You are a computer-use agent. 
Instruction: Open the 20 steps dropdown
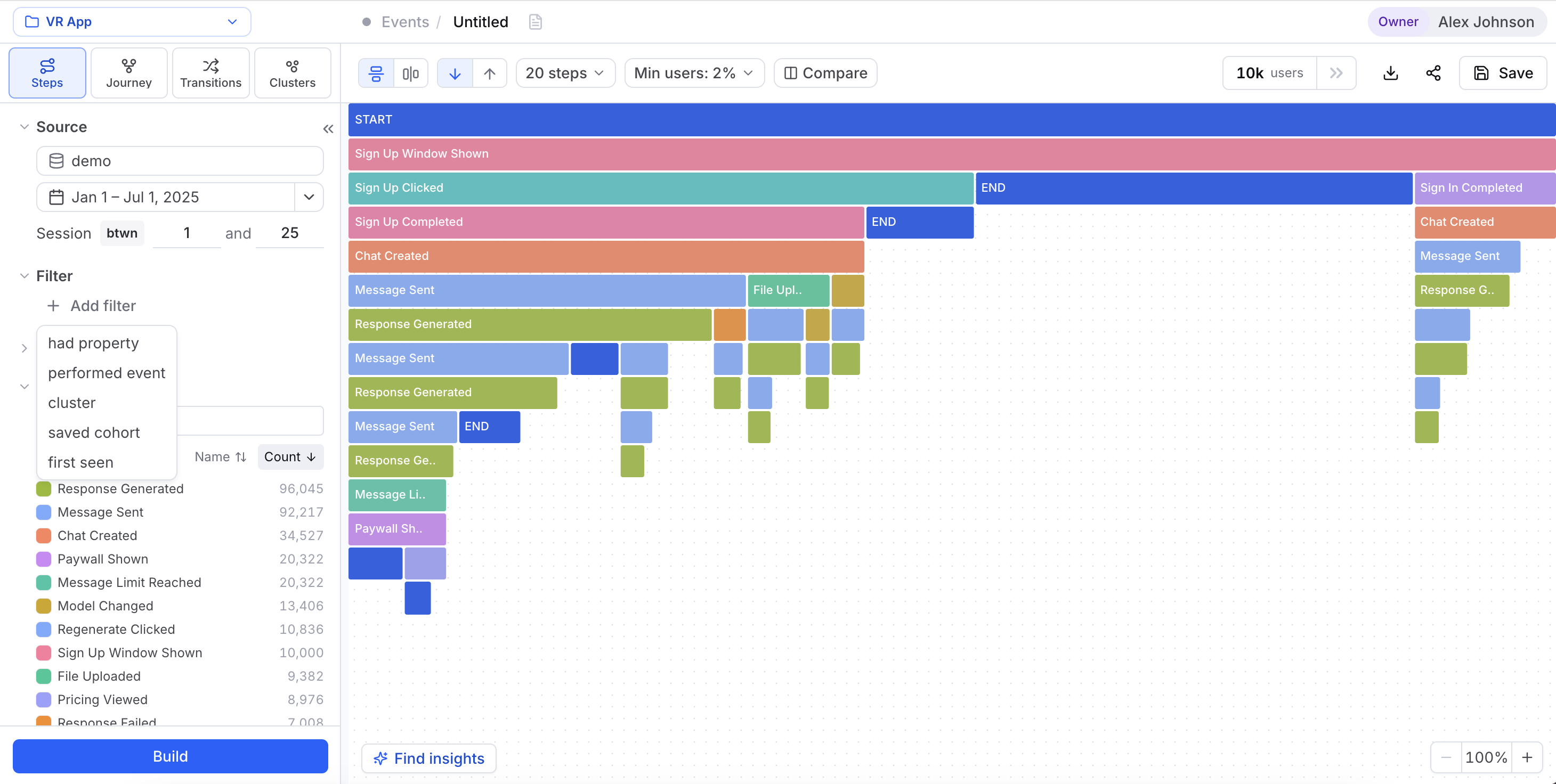coord(565,73)
